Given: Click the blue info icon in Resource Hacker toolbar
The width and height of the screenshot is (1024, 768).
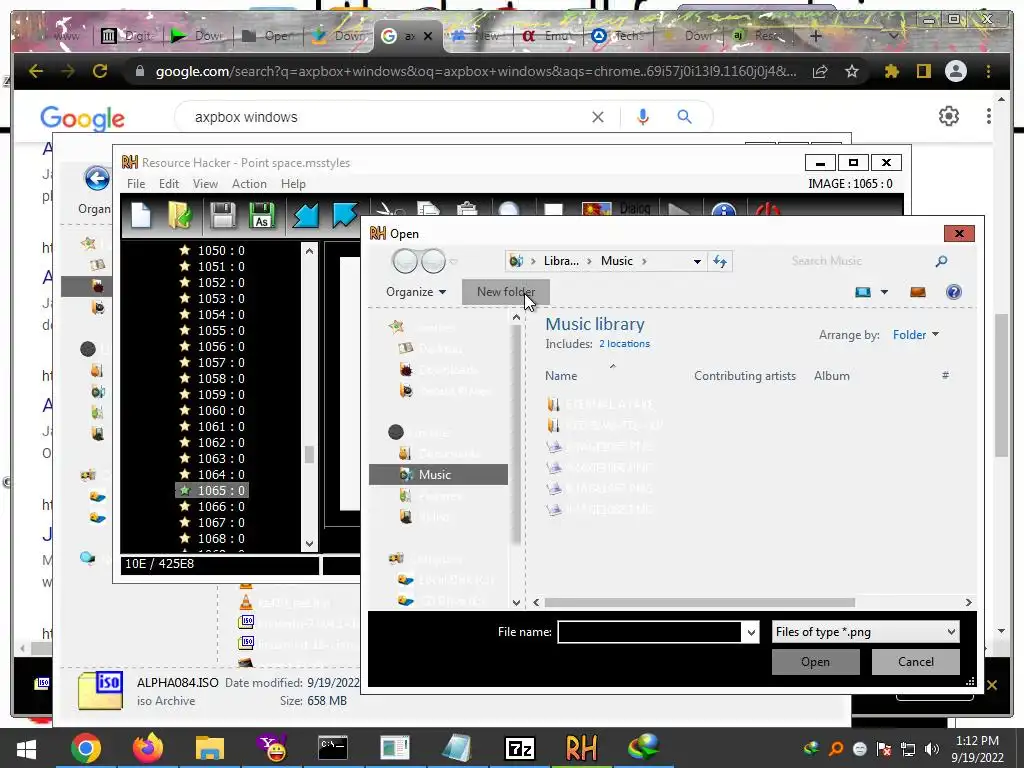Looking at the screenshot, I should [x=724, y=210].
